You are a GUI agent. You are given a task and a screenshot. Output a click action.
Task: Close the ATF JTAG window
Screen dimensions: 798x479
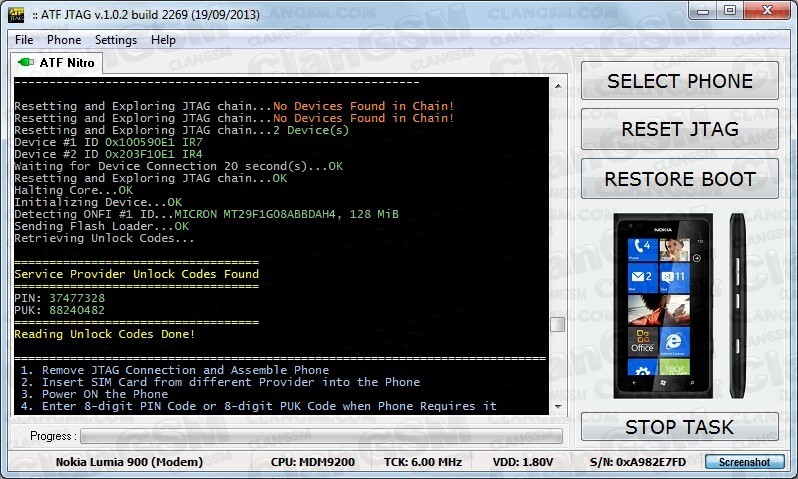click(767, 11)
